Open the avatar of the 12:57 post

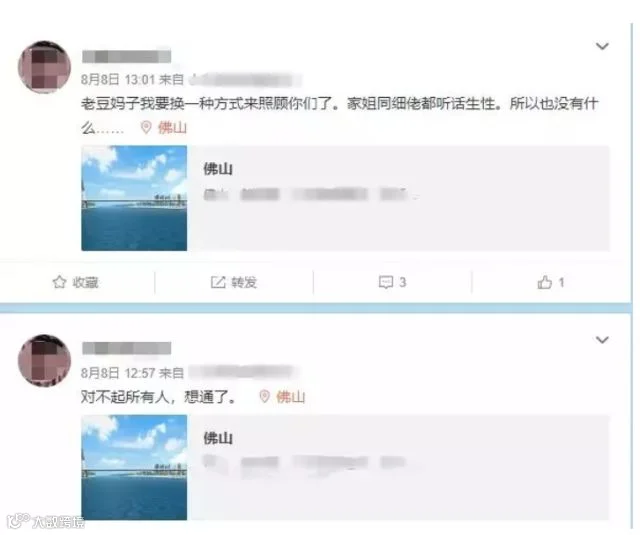coord(44,361)
